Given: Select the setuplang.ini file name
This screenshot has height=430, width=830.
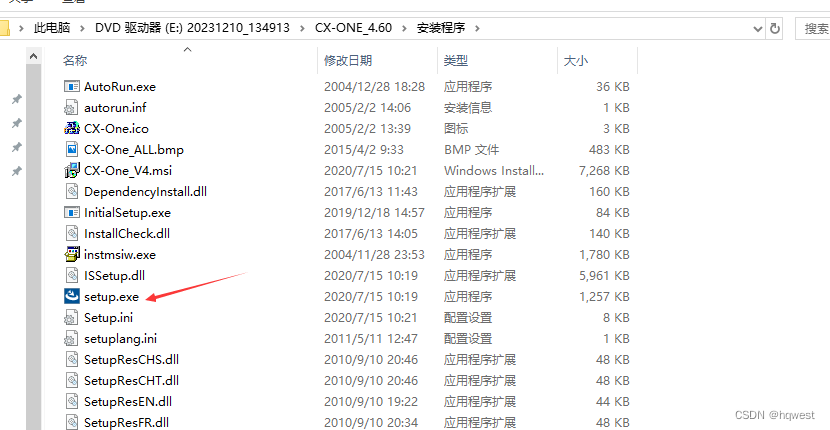Looking at the screenshot, I should click(120, 338).
